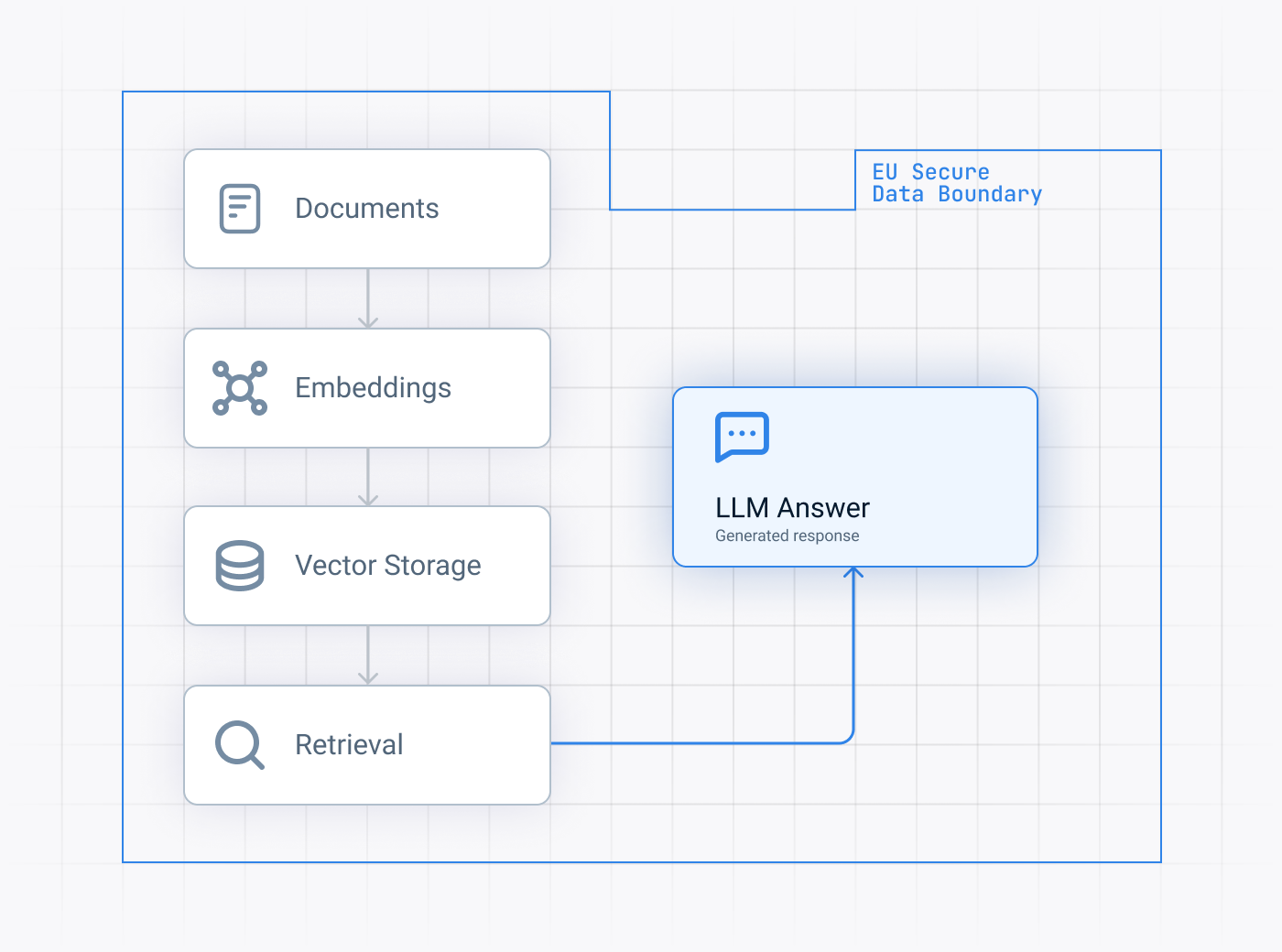Select the Retrieval magnifying glass icon
1282x952 pixels.
(x=237, y=744)
